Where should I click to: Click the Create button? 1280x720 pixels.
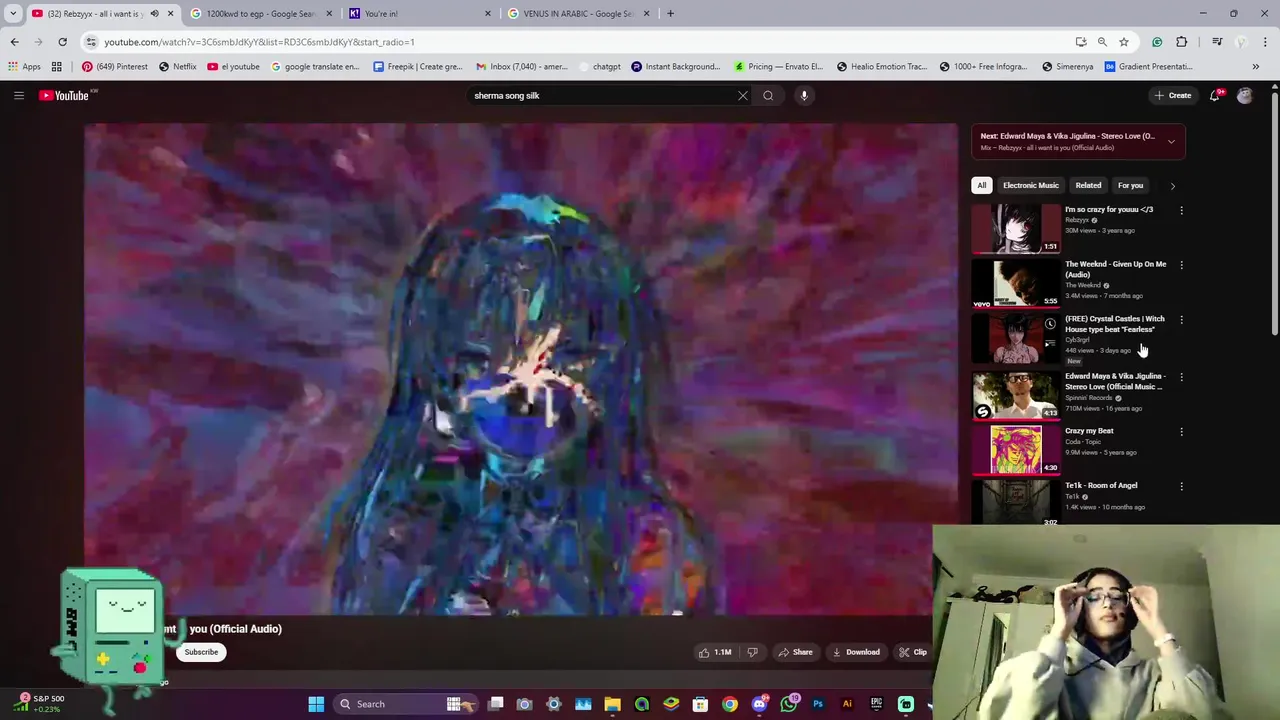[1173, 95]
